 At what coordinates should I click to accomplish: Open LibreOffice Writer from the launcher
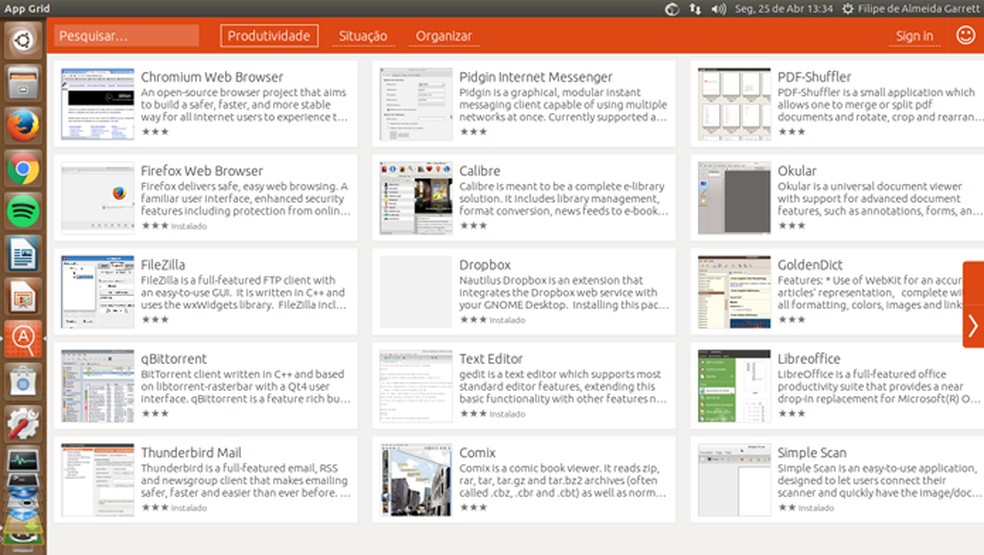pos(23,254)
